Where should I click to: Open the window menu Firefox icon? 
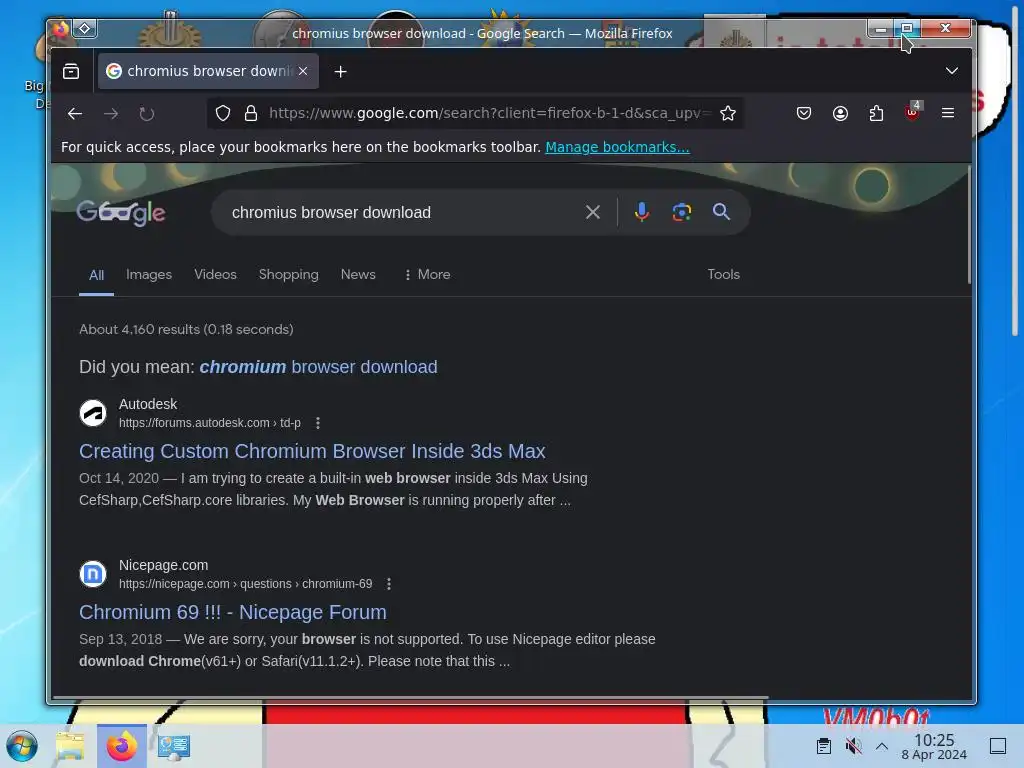point(60,29)
